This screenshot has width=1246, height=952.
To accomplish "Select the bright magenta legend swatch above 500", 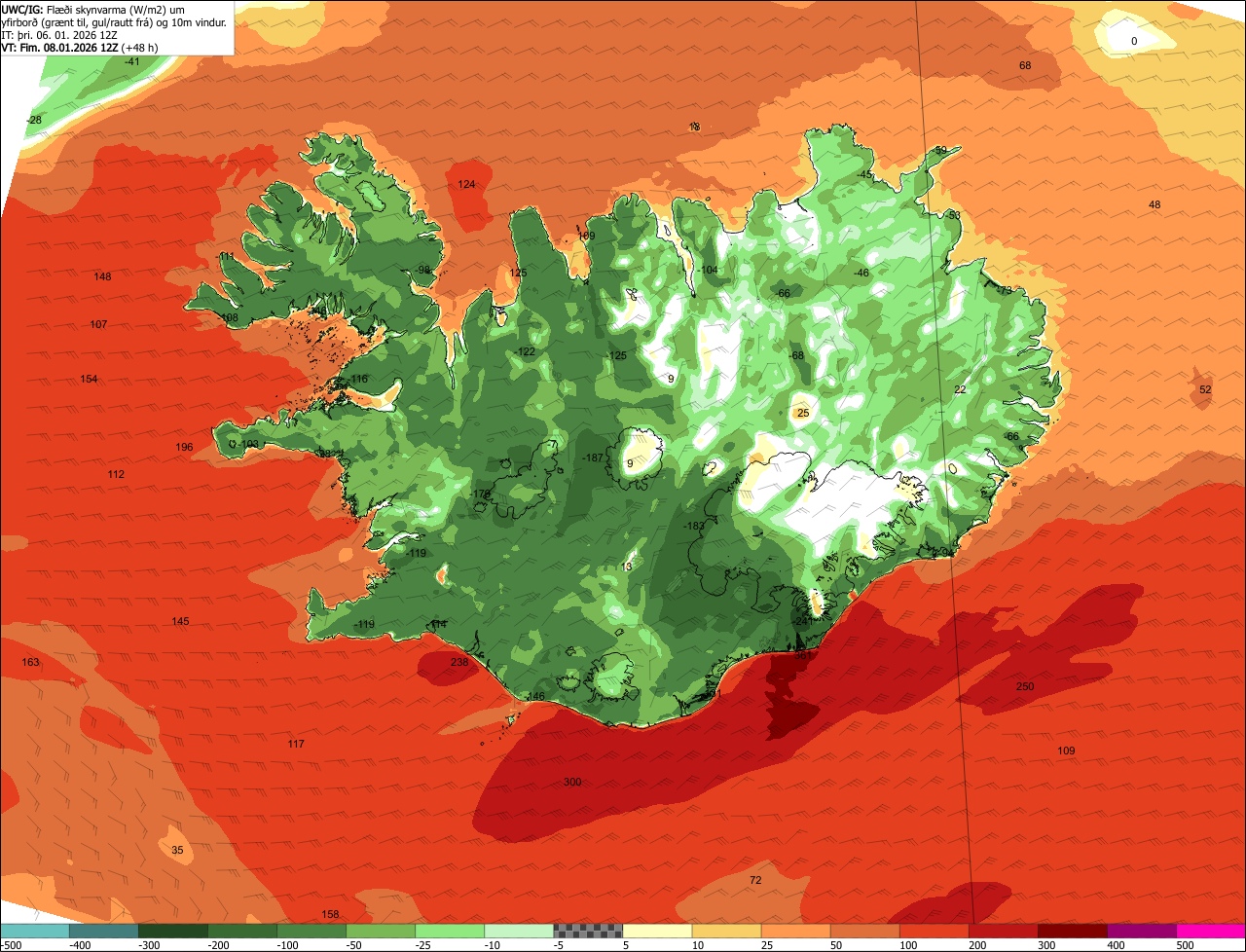I will point(1211,931).
